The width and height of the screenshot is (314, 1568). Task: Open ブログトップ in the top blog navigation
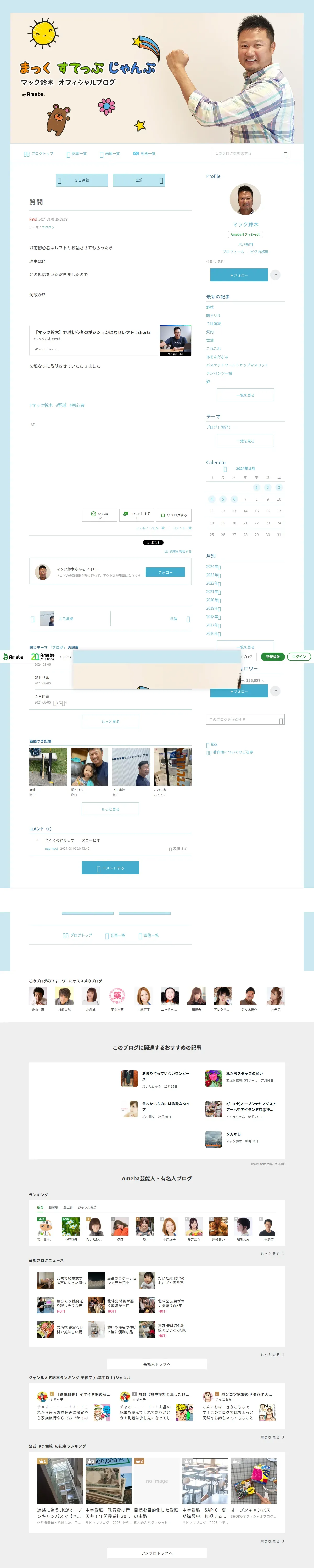tap(38, 153)
